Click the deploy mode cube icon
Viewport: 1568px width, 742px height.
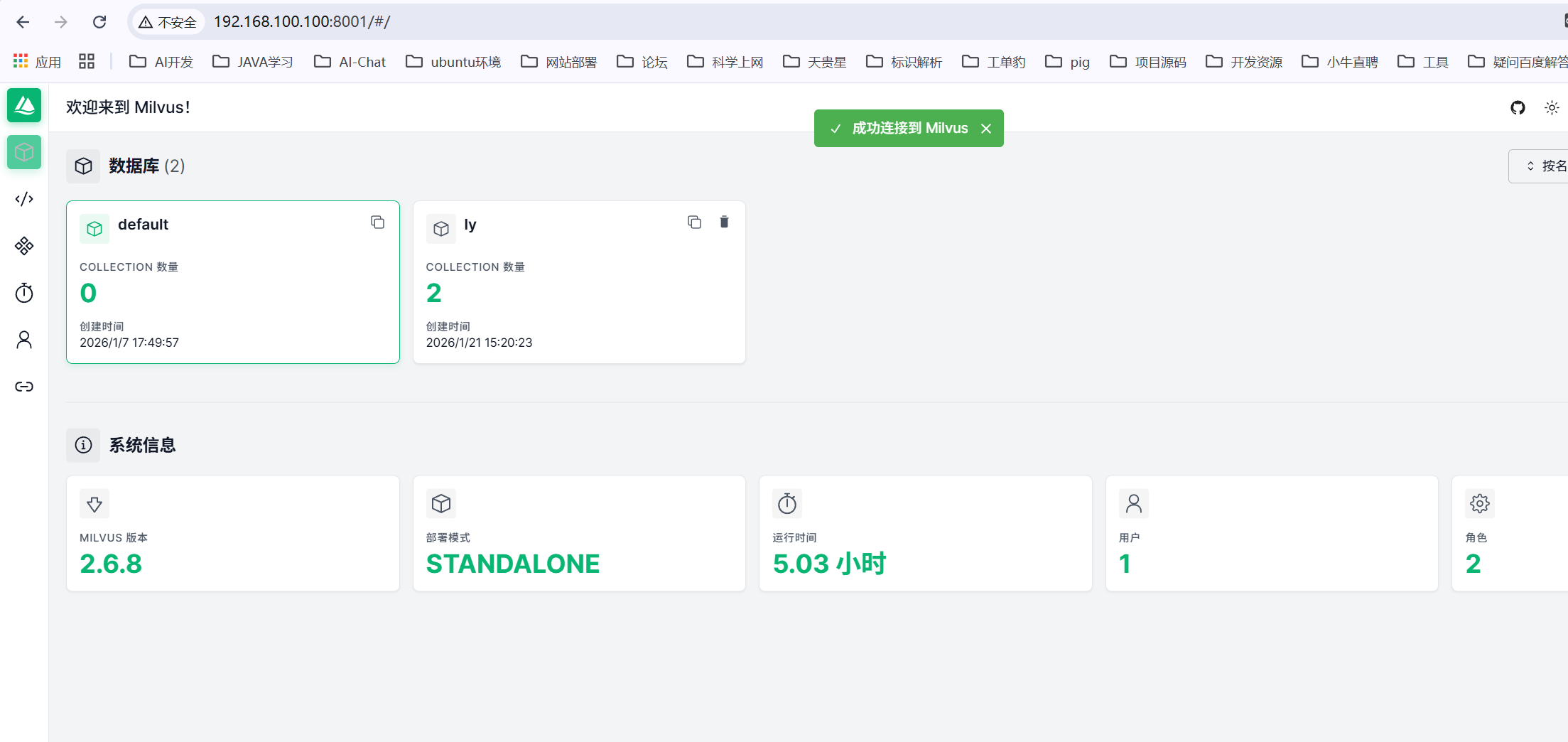[x=441, y=504]
